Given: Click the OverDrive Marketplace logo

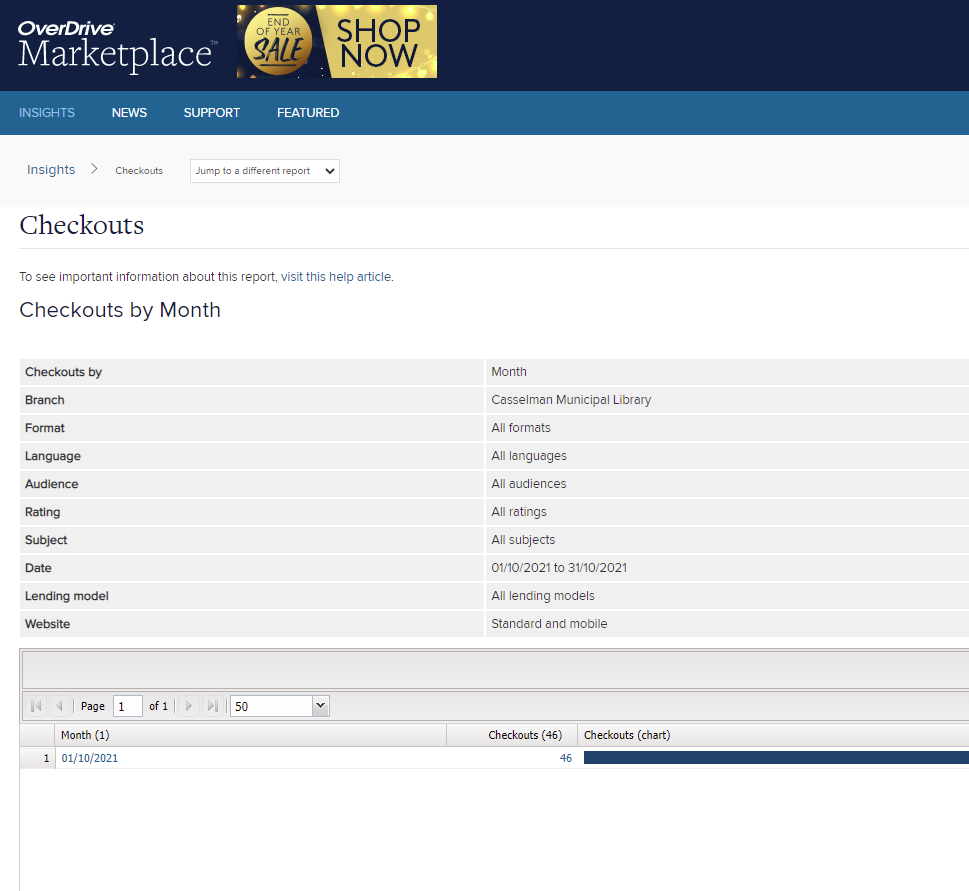Looking at the screenshot, I should coord(116,45).
